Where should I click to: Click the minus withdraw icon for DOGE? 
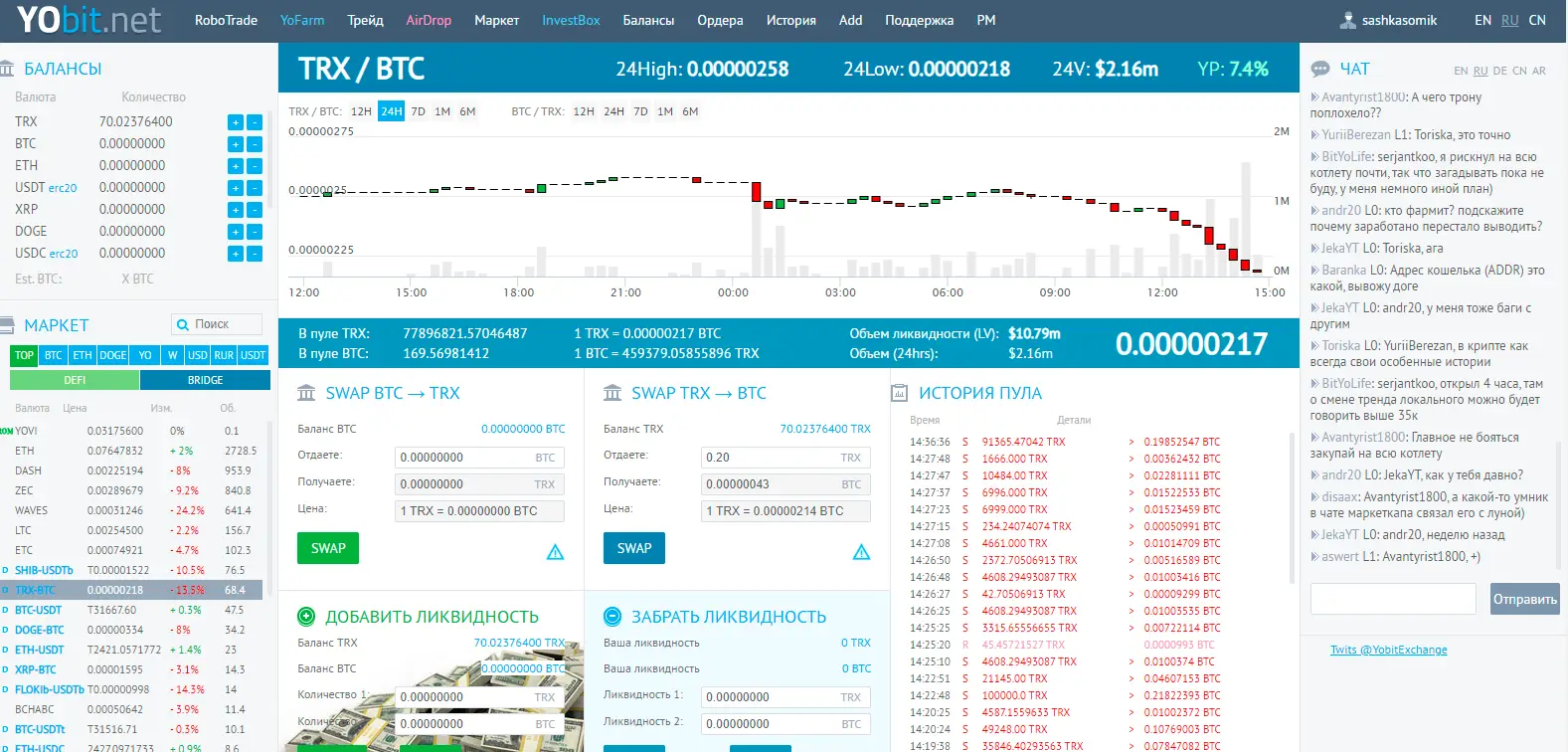pyautogui.click(x=255, y=232)
